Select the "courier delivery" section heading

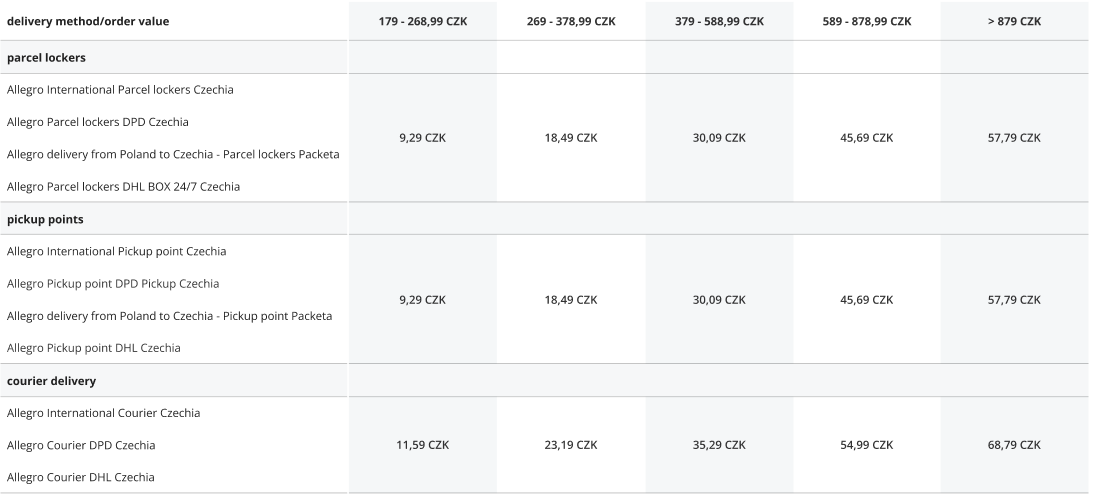(51, 381)
